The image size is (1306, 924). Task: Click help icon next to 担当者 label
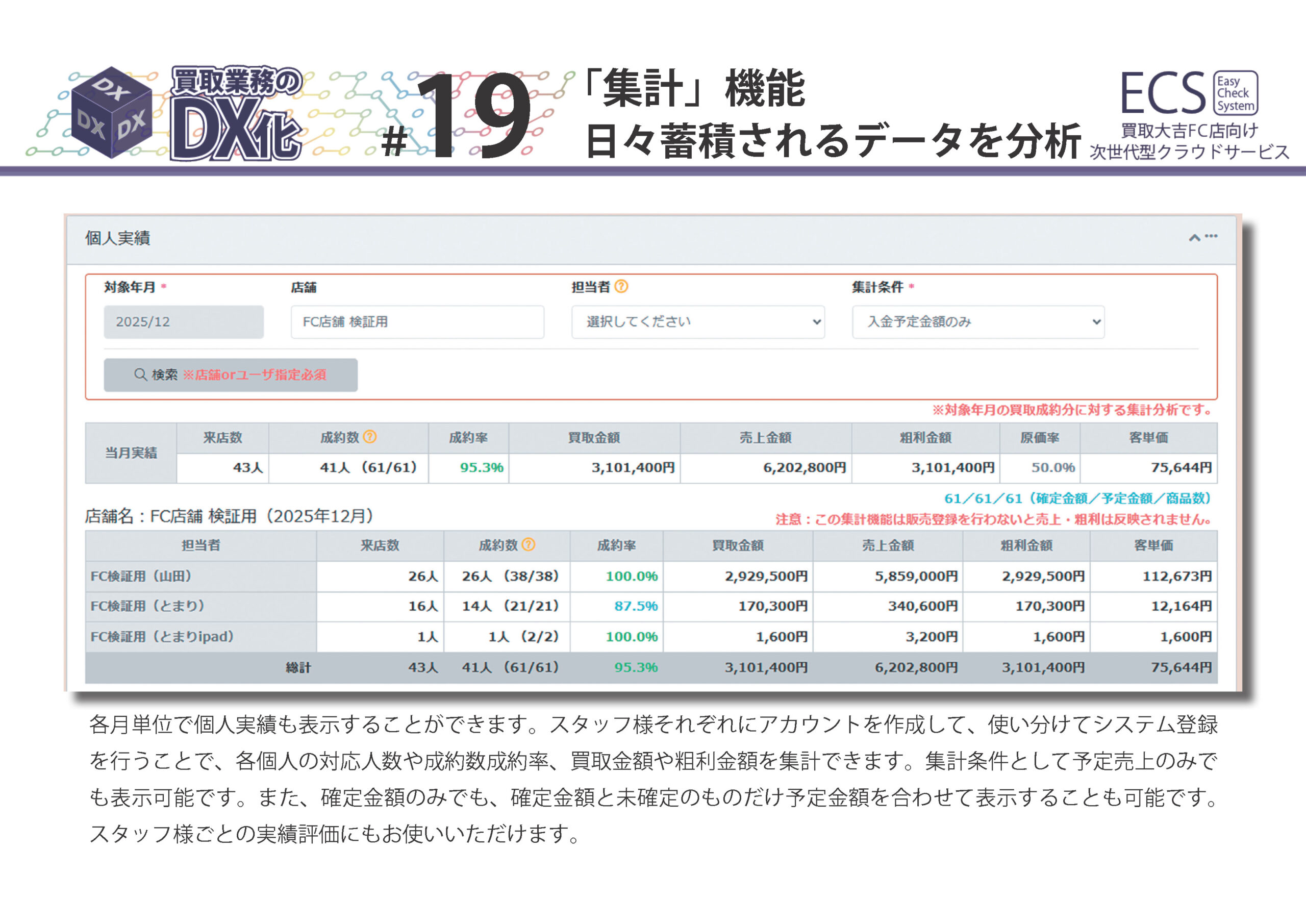click(x=622, y=287)
